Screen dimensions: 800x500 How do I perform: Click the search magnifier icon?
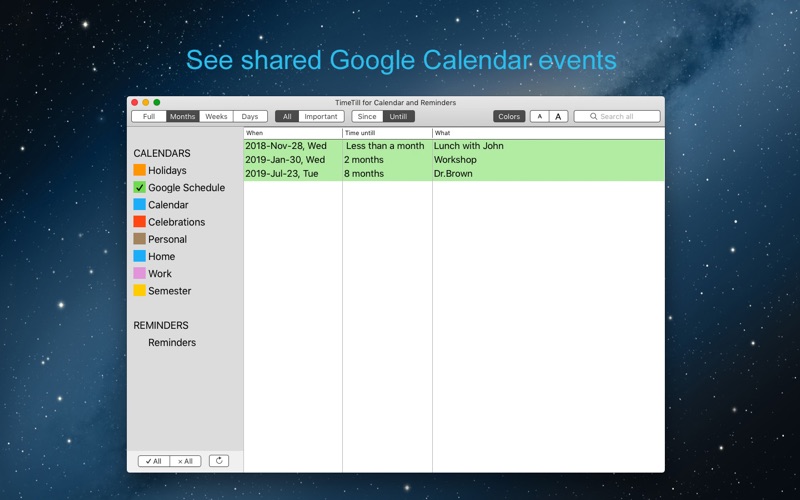pos(593,116)
